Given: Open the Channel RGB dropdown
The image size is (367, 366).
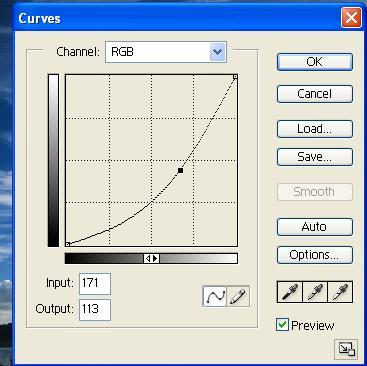Looking at the screenshot, I should (x=166, y=52).
